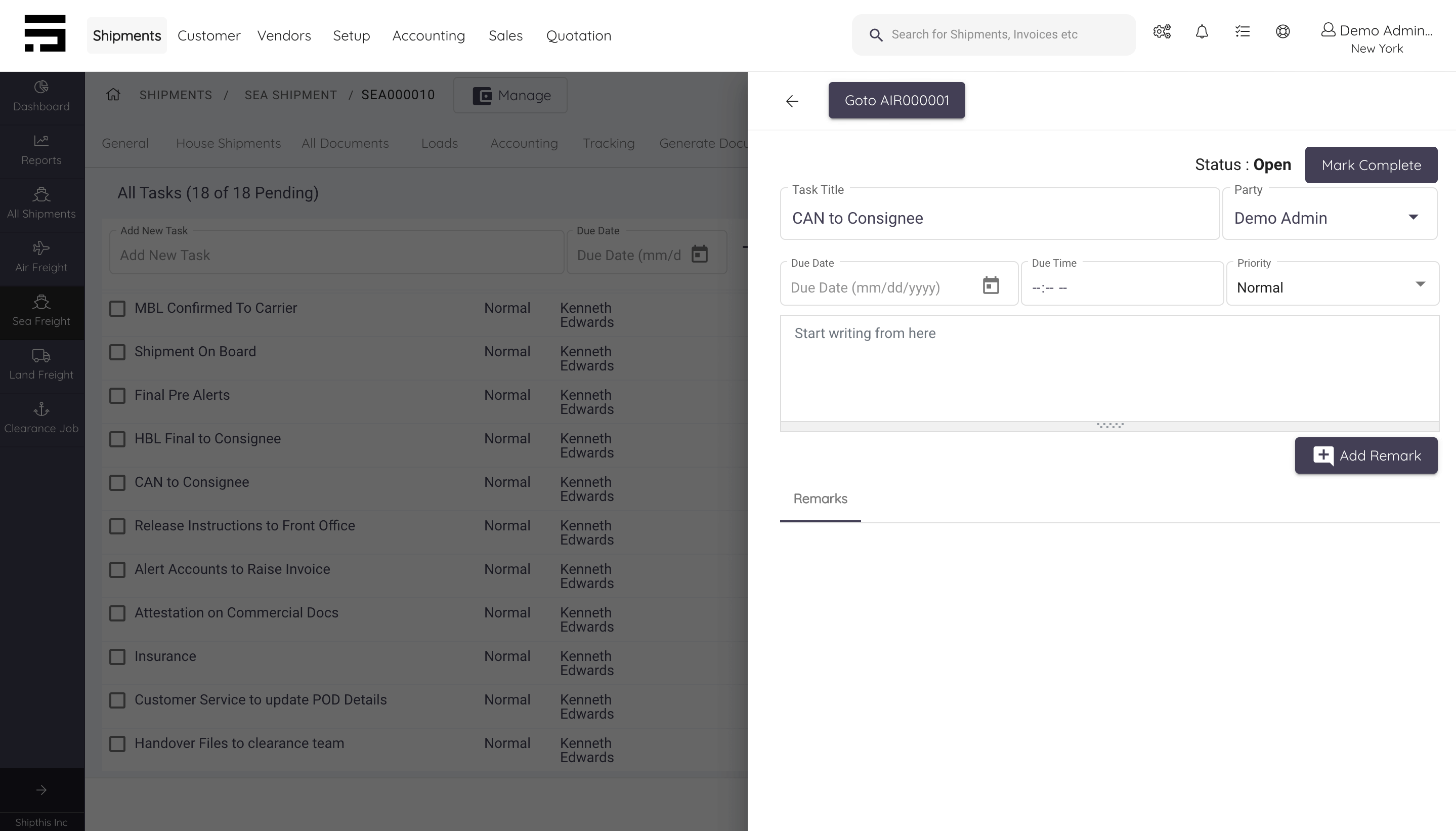This screenshot has height=831, width=1456.
Task: Check the Shipment On Board checkbox
Action: pyautogui.click(x=117, y=352)
